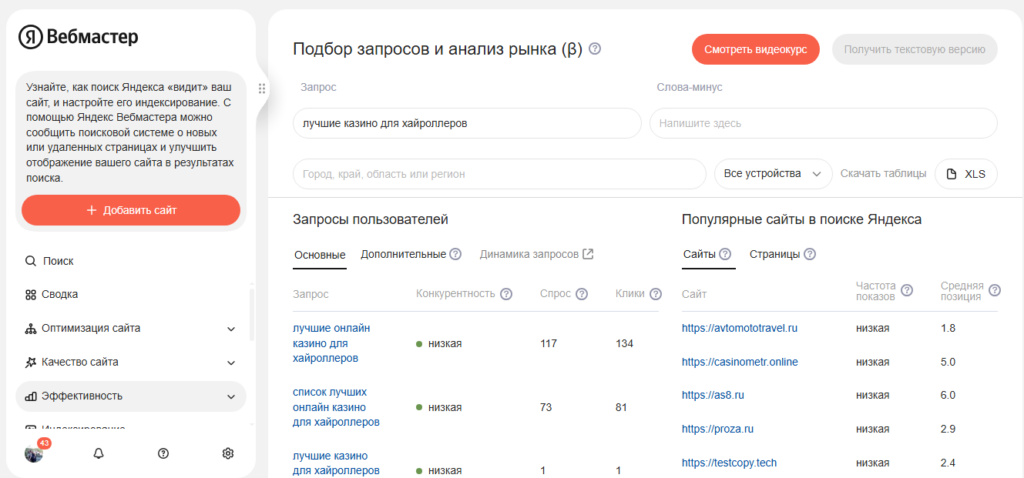Click average position value 2.4

coord(948,462)
